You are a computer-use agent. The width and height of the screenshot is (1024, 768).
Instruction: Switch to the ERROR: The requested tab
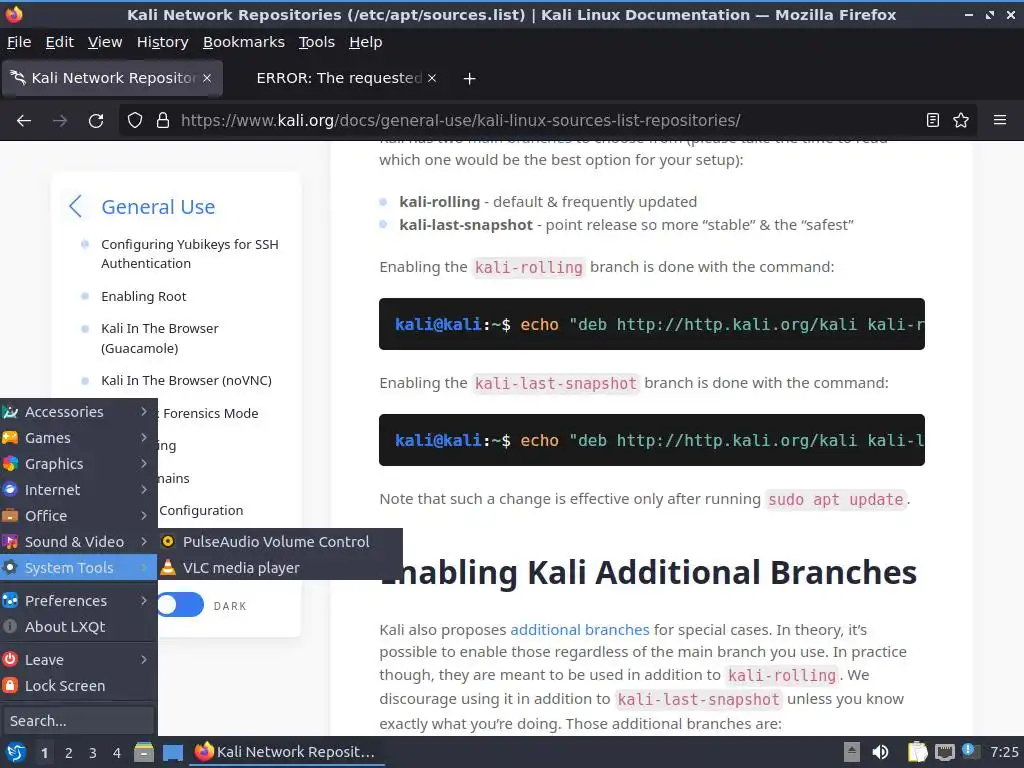338,78
